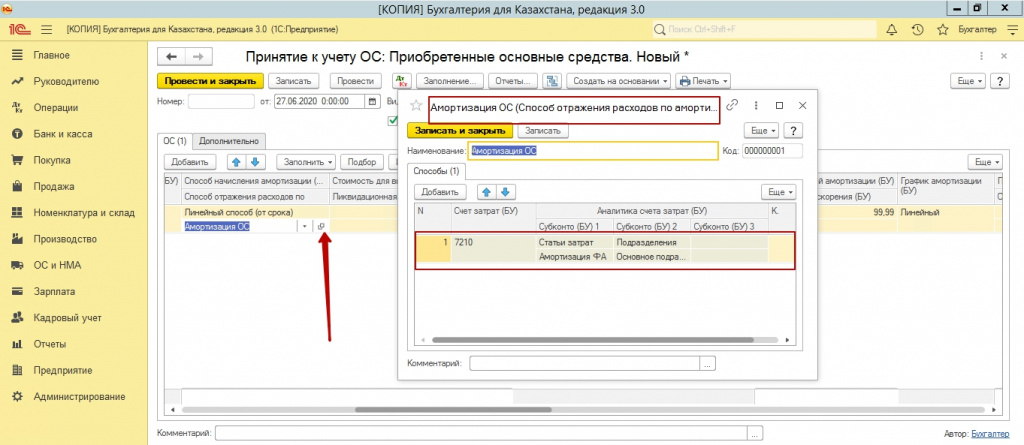Open the Банк и касса section
Image resolution: width=1024 pixels, height=445 pixels.
point(63,134)
